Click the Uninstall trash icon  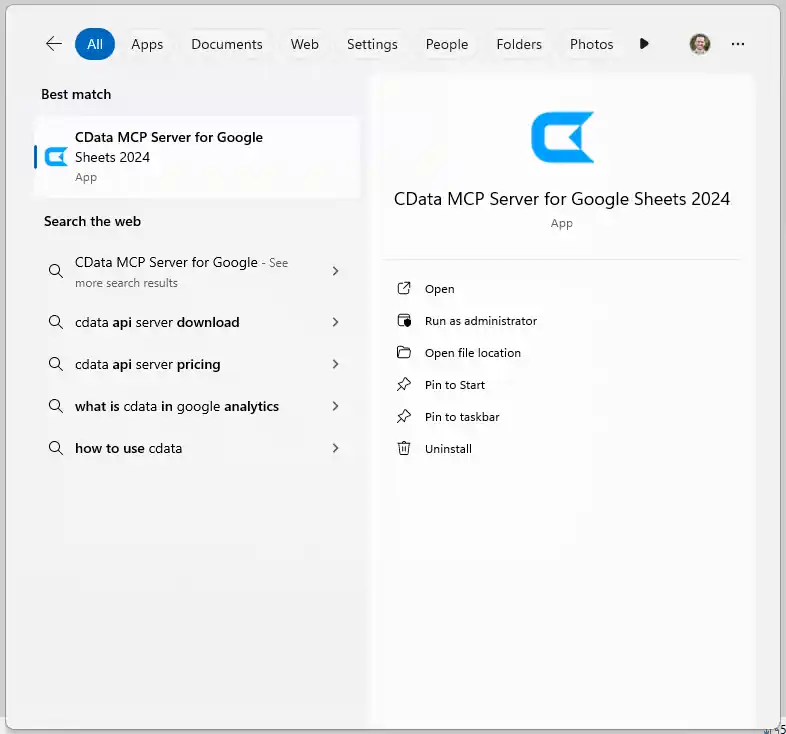[x=404, y=449]
